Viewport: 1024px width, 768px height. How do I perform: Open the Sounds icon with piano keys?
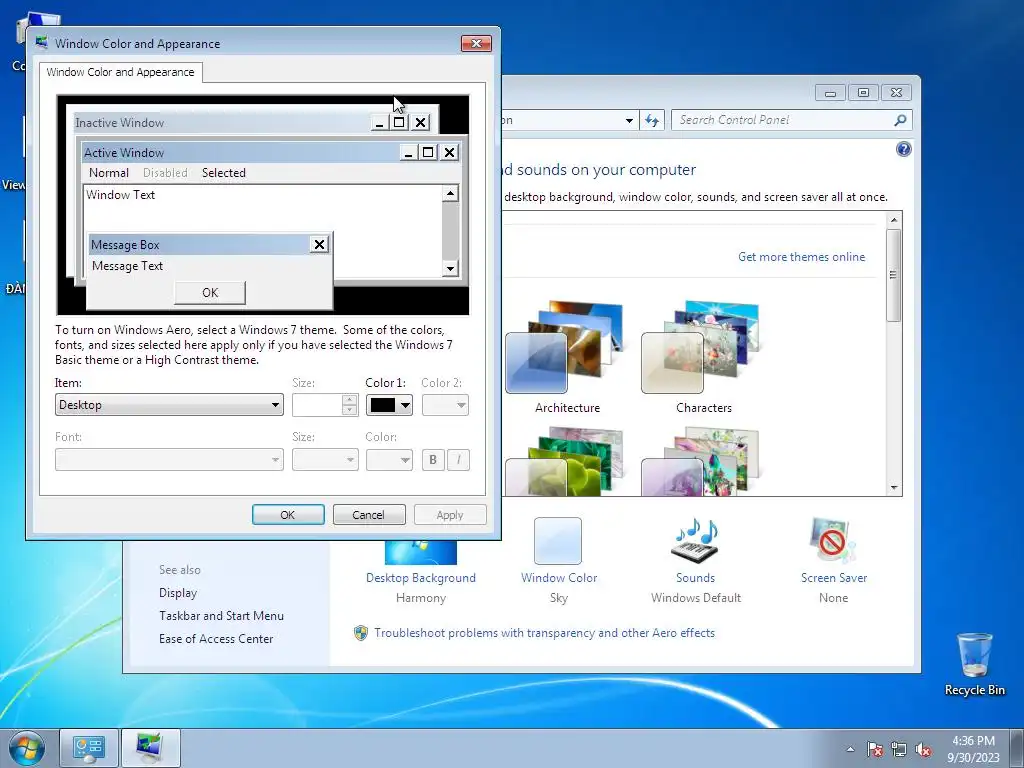pyautogui.click(x=695, y=541)
